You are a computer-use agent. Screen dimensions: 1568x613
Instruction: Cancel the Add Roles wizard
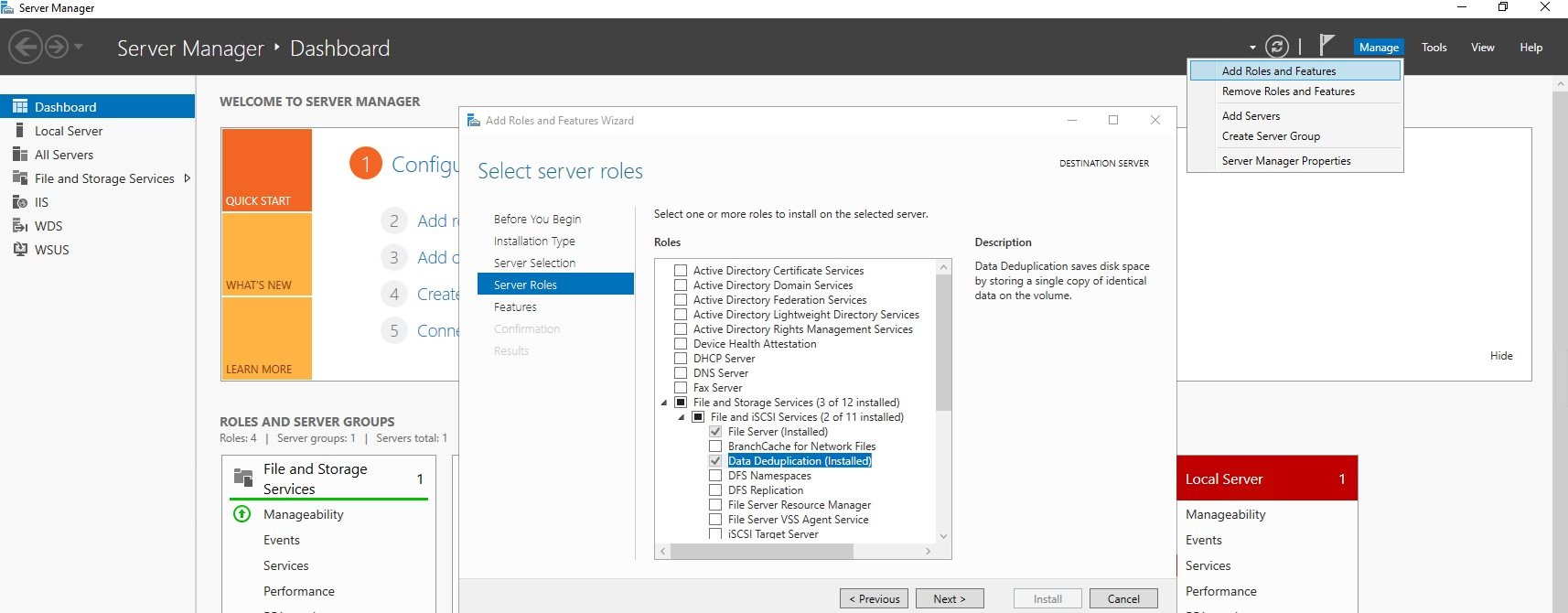click(1122, 598)
